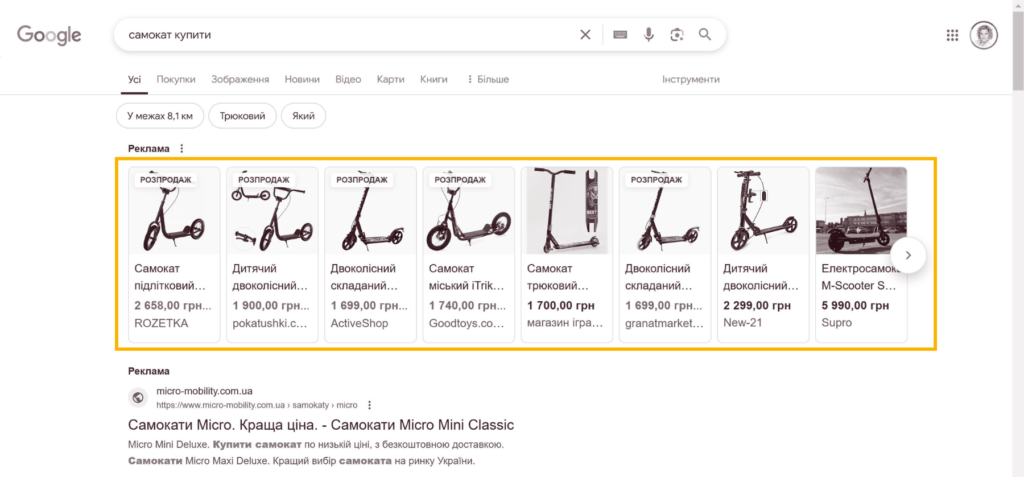
Task: Click the magnifying glass search icon
Action: pos(705,35)
